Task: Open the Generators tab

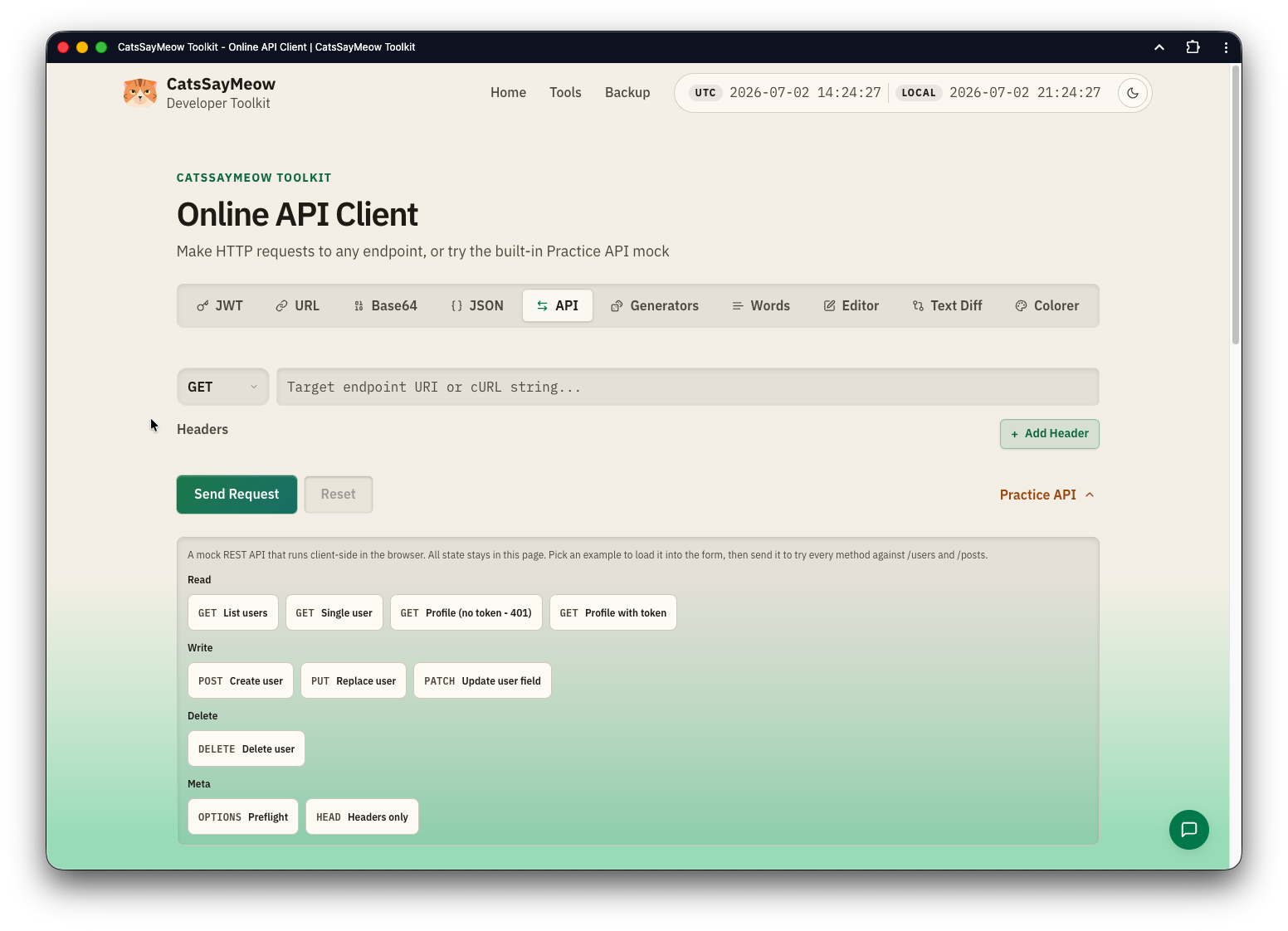Action: (x=655, y=305)
